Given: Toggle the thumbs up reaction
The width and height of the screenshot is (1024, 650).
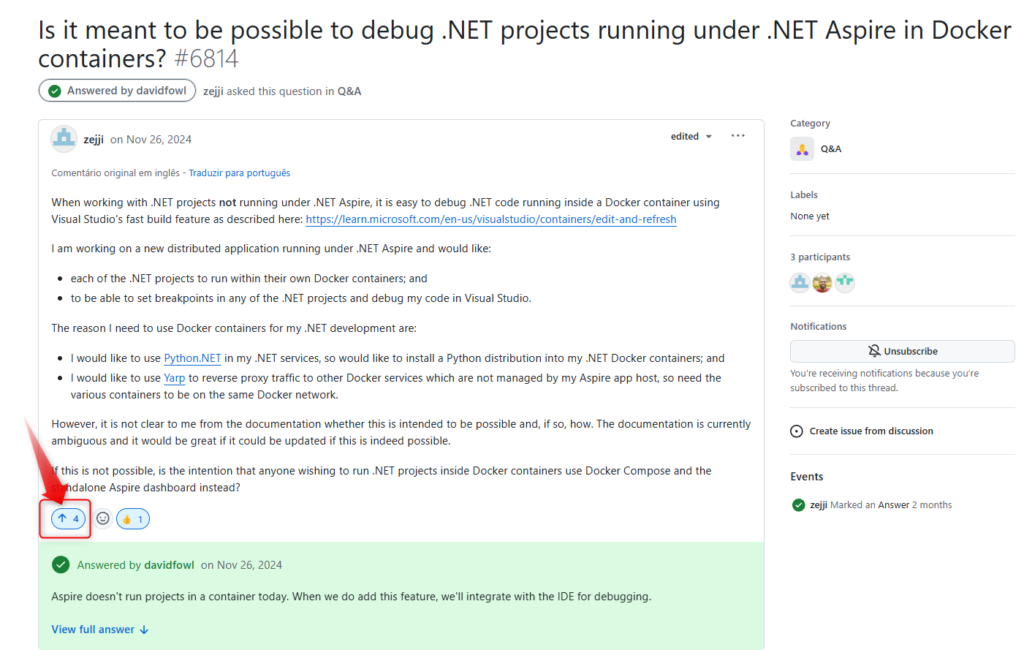Looking at the screenshot, I should (x=133, y=519).
